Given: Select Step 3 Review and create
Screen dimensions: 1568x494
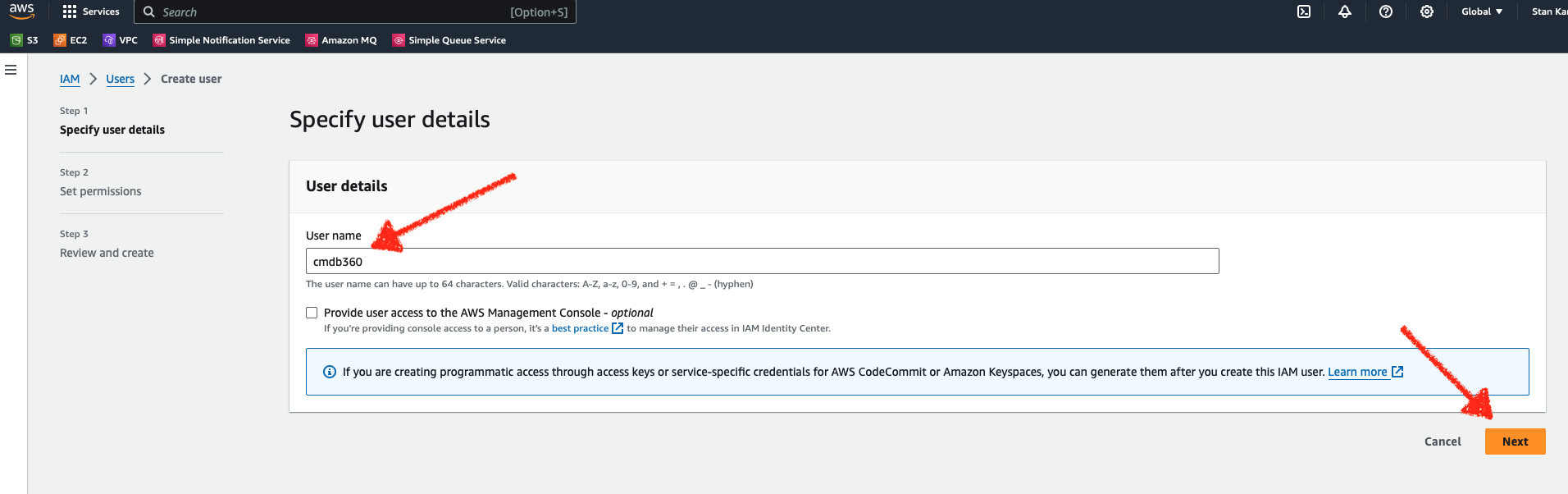Looking at the screenshot, I should pyautogui.click(x=107, y=253).
